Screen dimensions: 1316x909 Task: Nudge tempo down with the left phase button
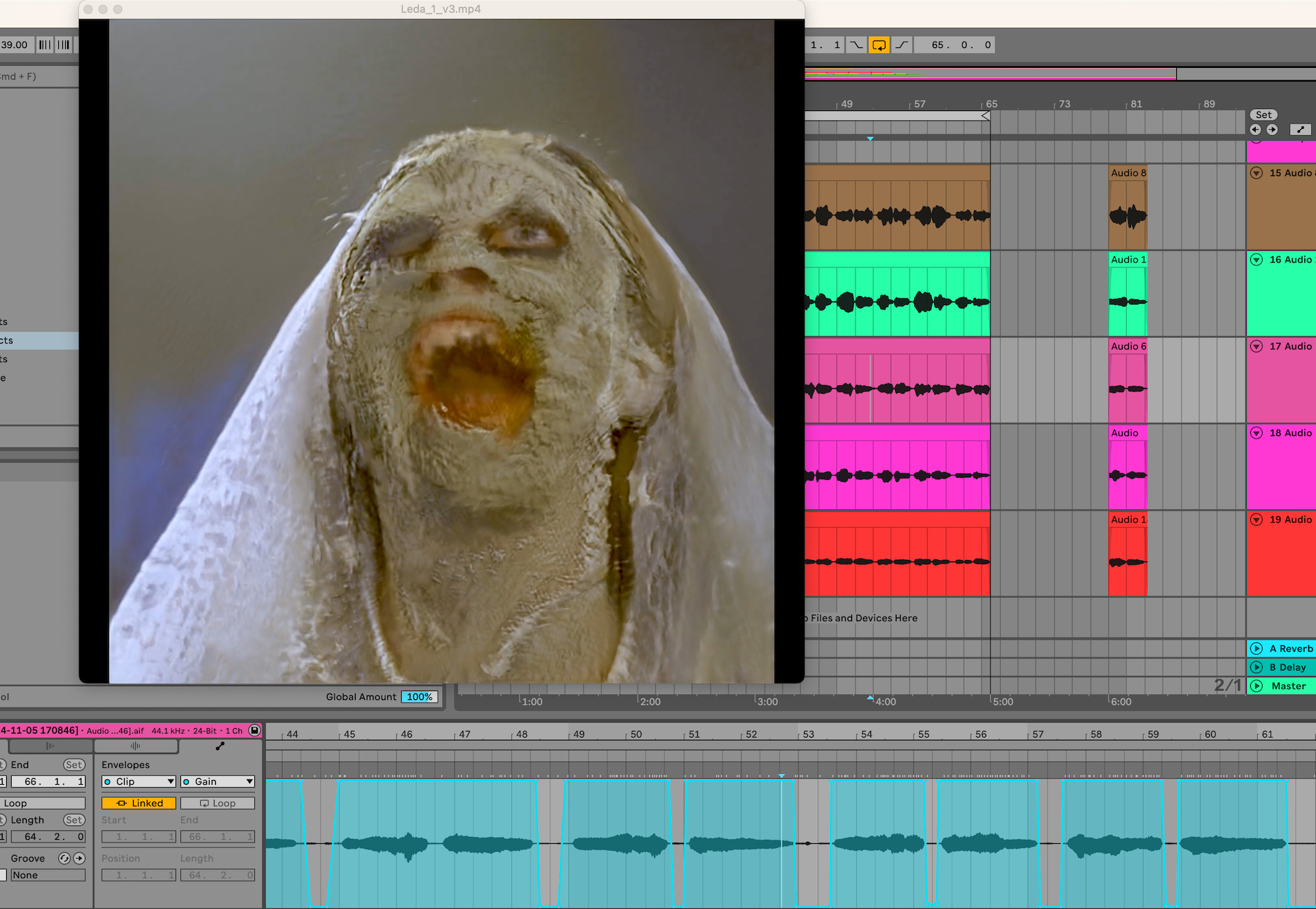coord(45,45)
